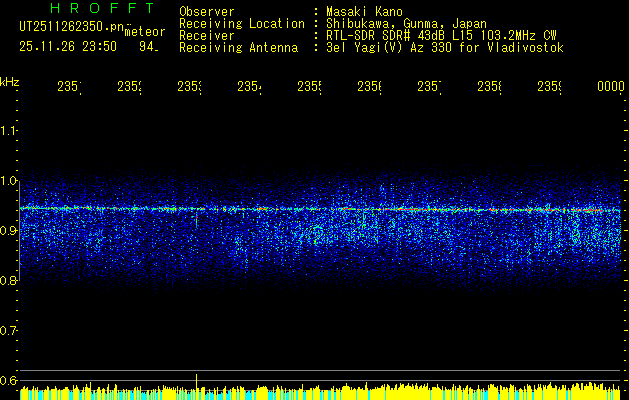This screenshot has width=629, height=400.
Task: Click the count value 94 beside the date
Action: click(x=148, y=47)
